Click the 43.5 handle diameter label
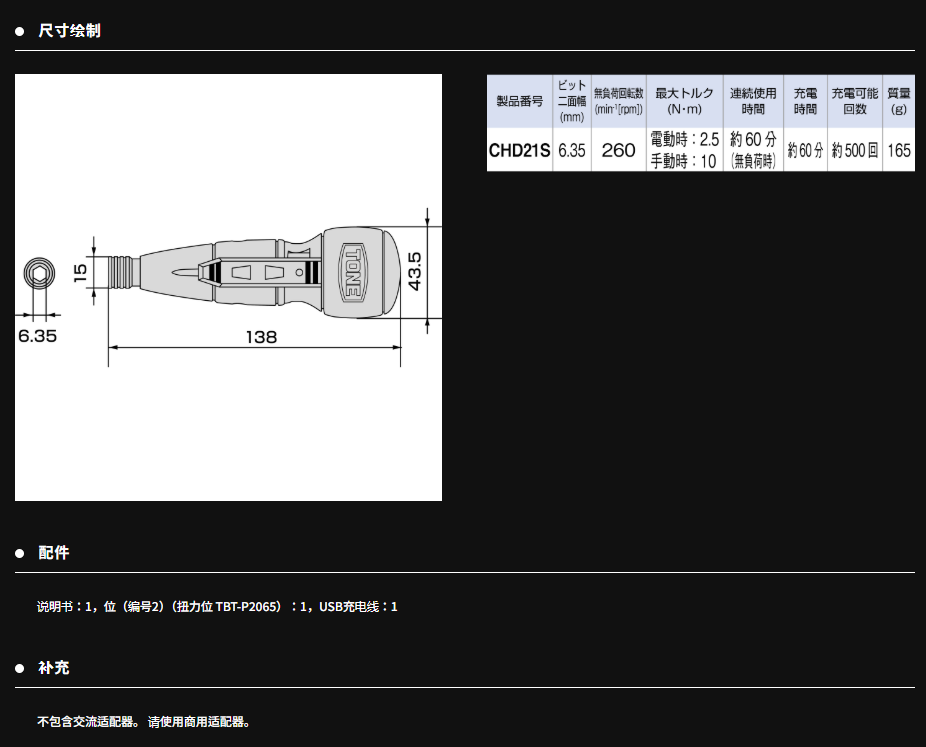The width and height of the screenshot is (926, 747). click(415, 271)
